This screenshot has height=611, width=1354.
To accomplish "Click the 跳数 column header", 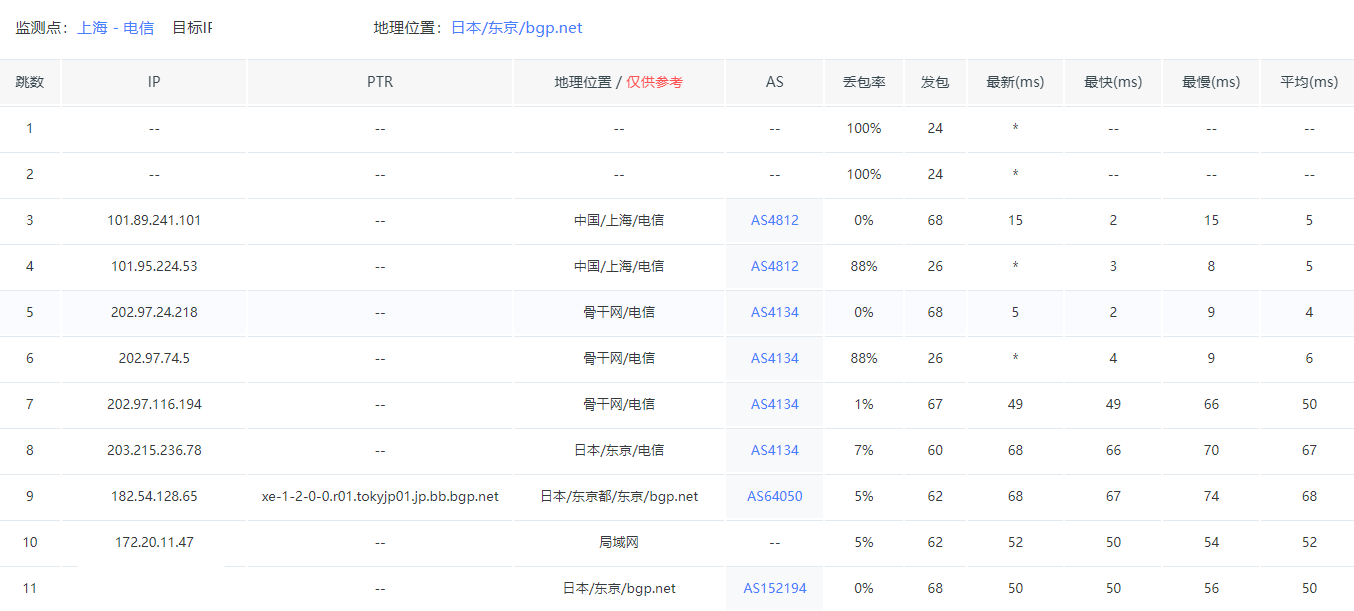I will pyautogui.click(x=30, y=82).
